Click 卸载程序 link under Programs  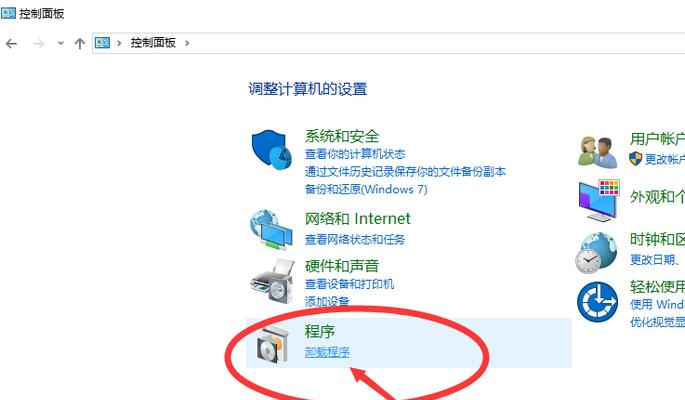click(327, 352)
